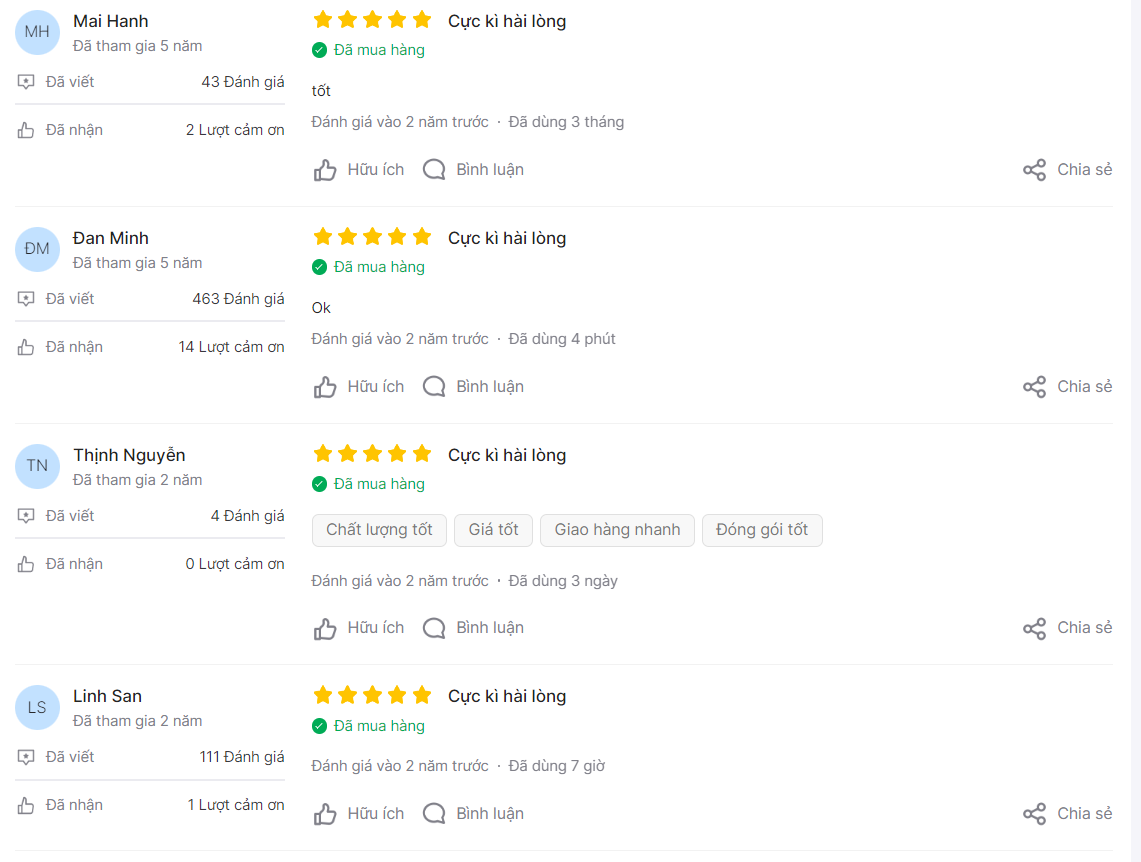Open Mai Hanh's MH avatar
Image resolution: width=1141 pixels, height=862 pixels.
(x=37, y=32)
